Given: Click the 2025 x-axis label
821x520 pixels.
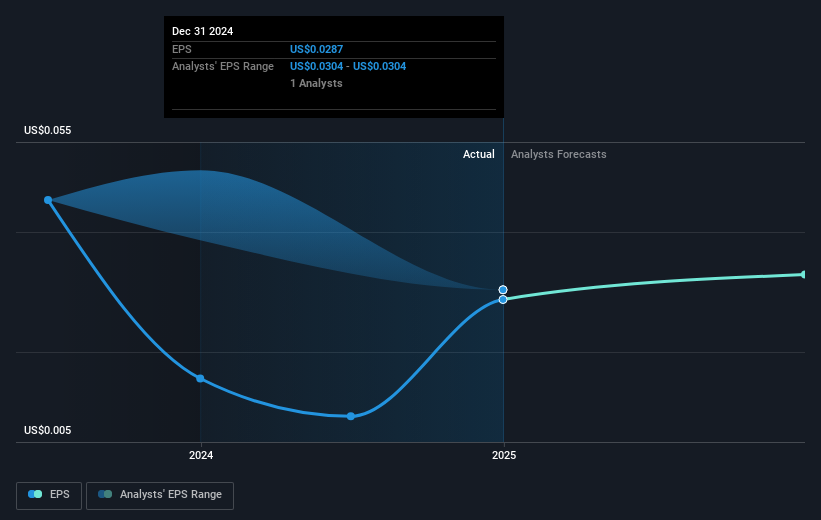Looking at the screenshot, I should [x=504, y=456].
